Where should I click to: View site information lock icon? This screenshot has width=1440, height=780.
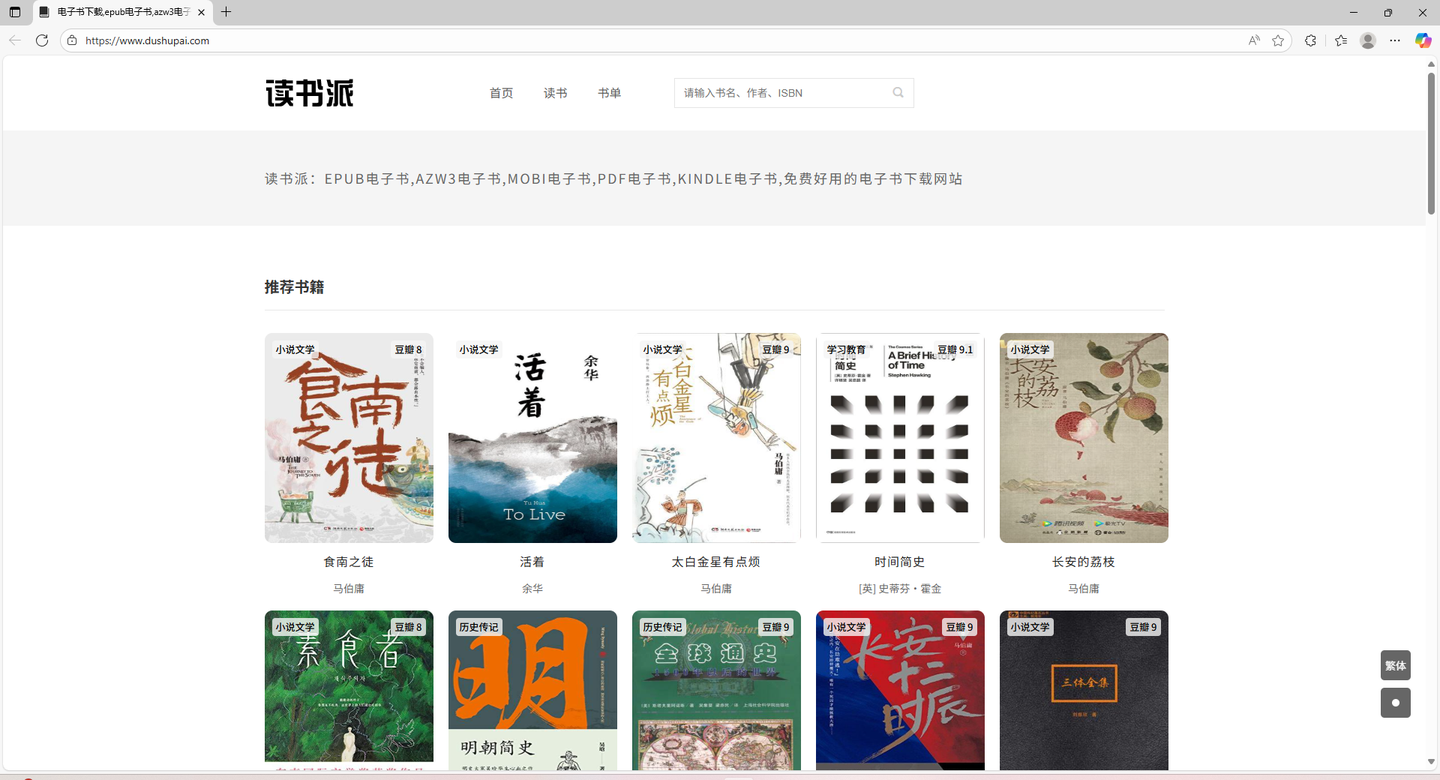point(72,40)
